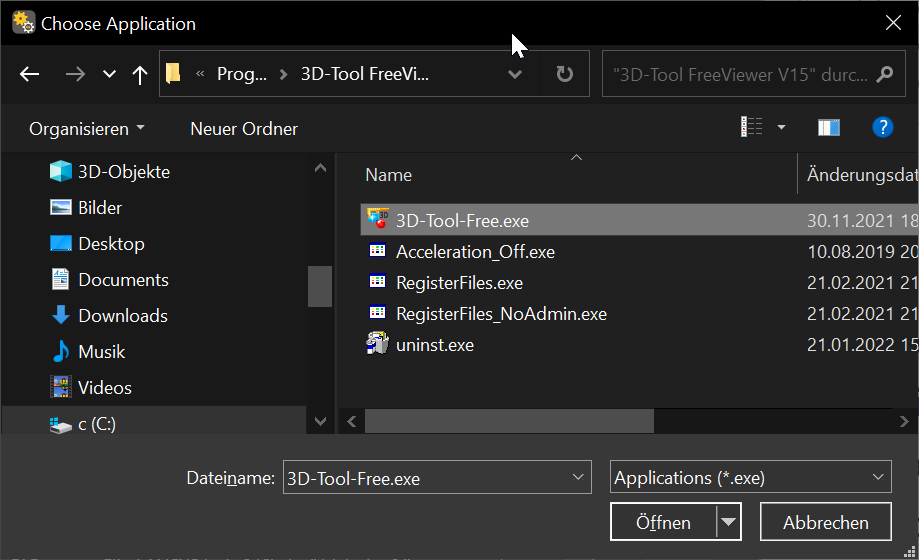Toggle the preview pane
The width and height of the screenshot is (919, 560).
[x=829, y=127]
